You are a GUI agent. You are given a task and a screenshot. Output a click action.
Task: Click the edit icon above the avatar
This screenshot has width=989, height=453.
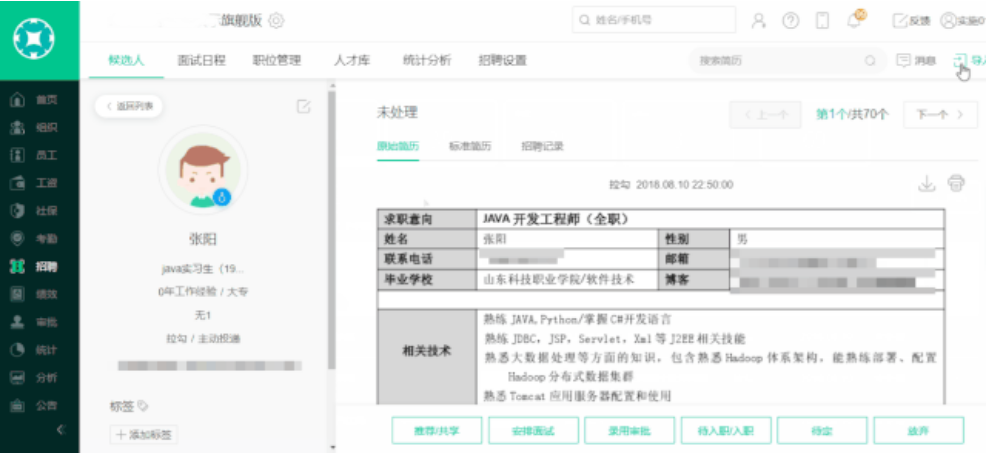pos(303,106)
